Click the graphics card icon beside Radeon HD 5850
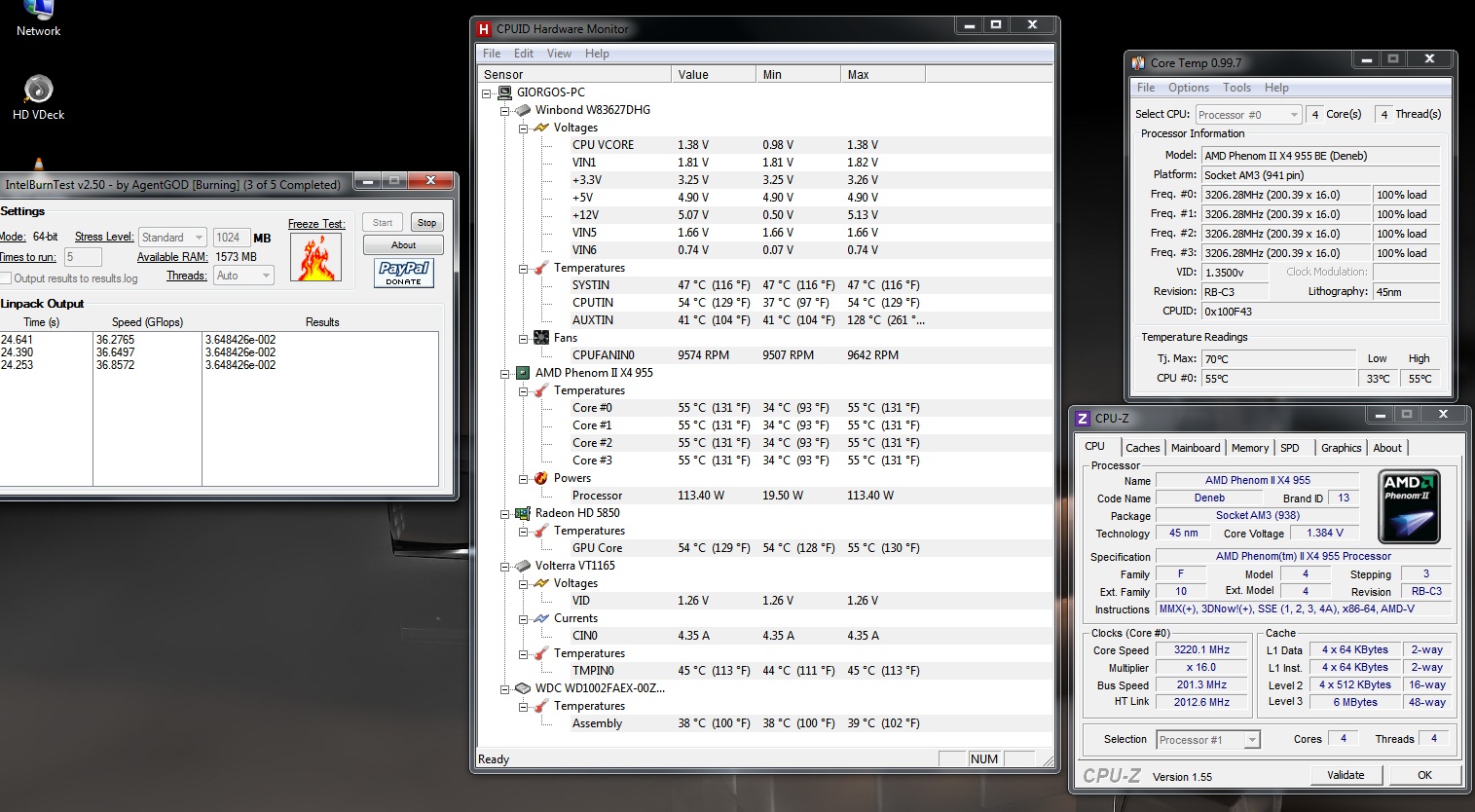The image size is (1475, 812). click(523, 513)
